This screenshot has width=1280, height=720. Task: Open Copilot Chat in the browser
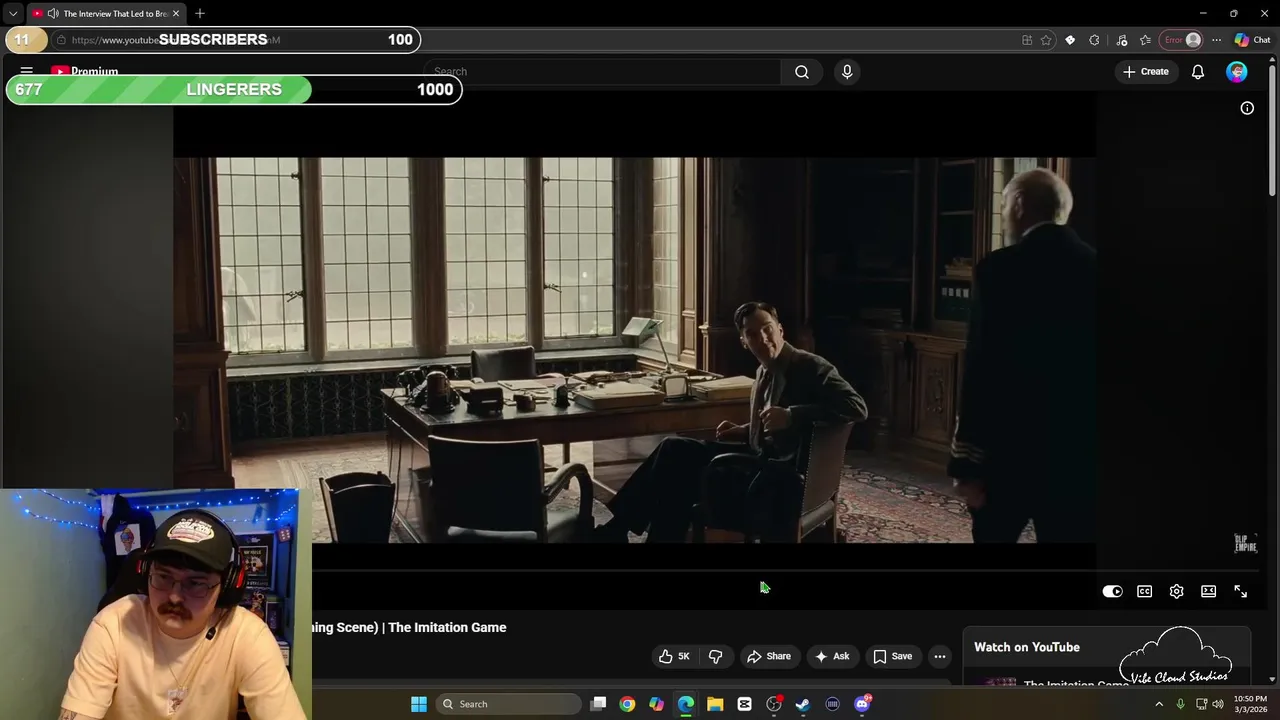pyautogui.click(x=1252, y=40)
